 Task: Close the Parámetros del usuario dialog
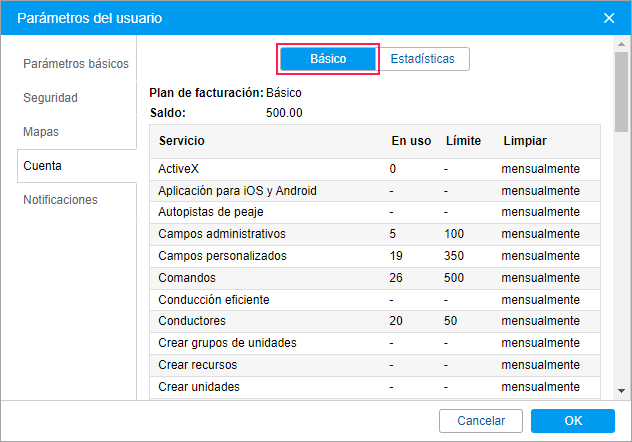[x=610, y=18]
